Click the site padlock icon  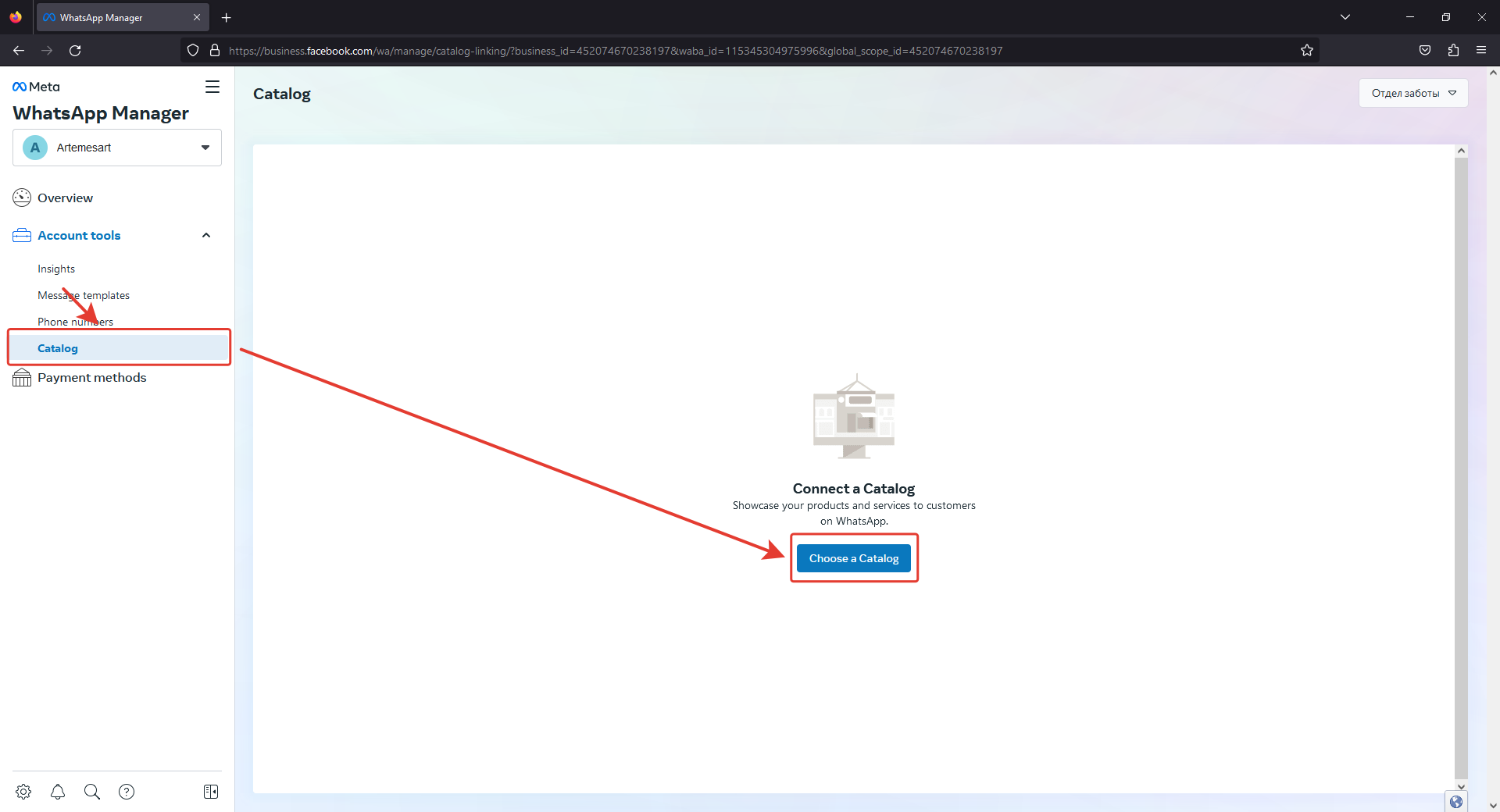[215, 50]
